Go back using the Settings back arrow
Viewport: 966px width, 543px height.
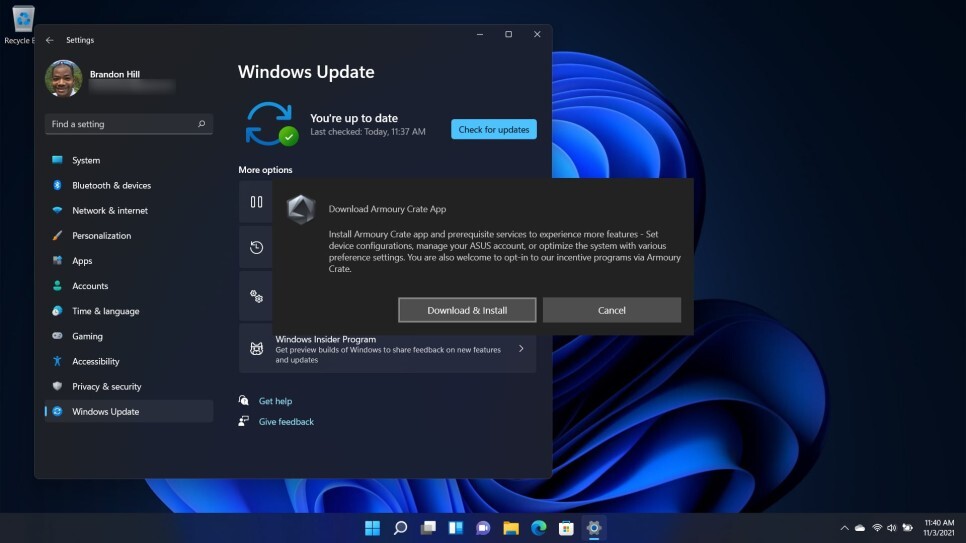(x=50, y=40)
